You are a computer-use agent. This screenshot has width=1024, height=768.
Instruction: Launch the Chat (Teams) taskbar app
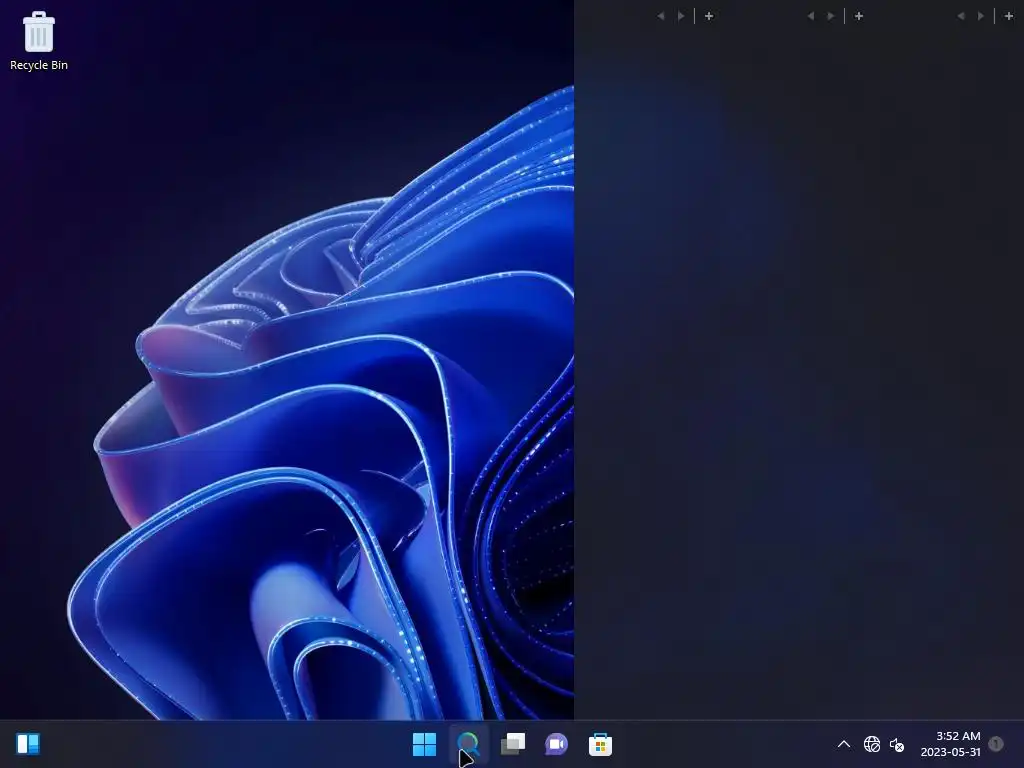(x=556, y=744)
